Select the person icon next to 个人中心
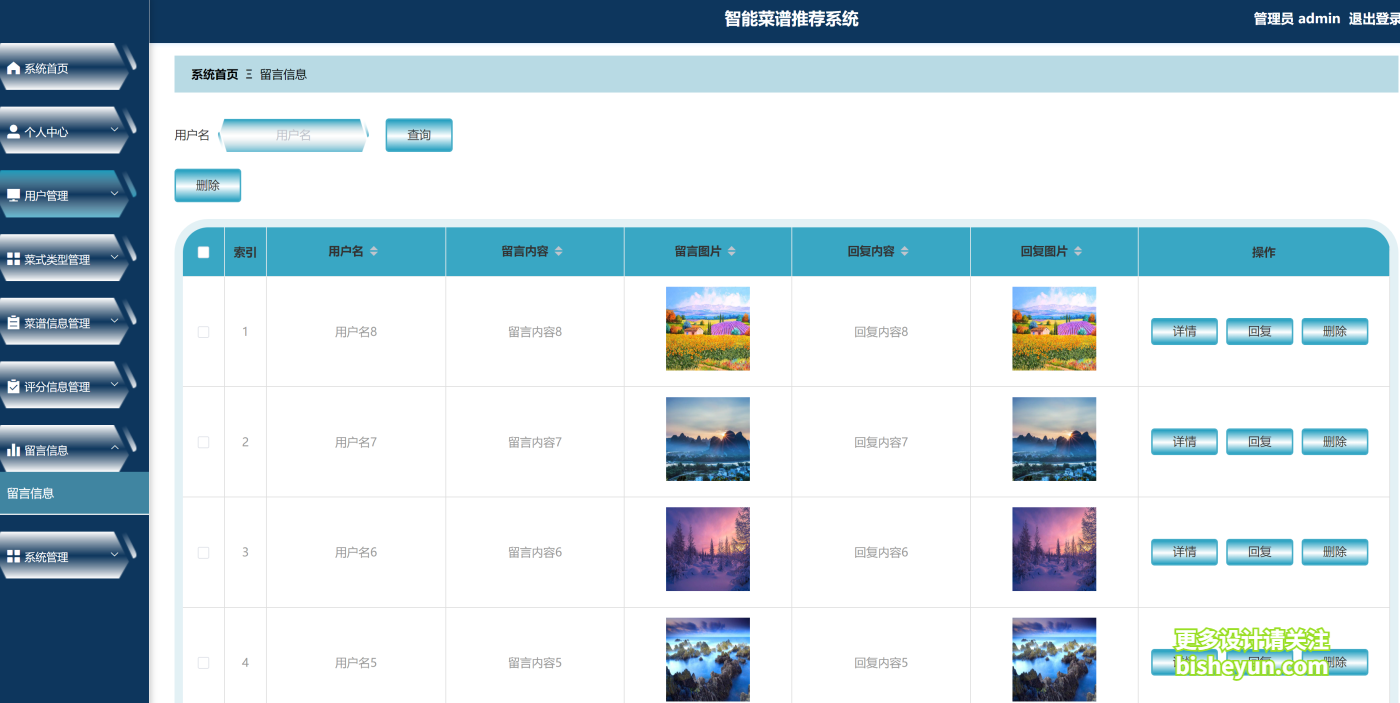 [13, 130]
